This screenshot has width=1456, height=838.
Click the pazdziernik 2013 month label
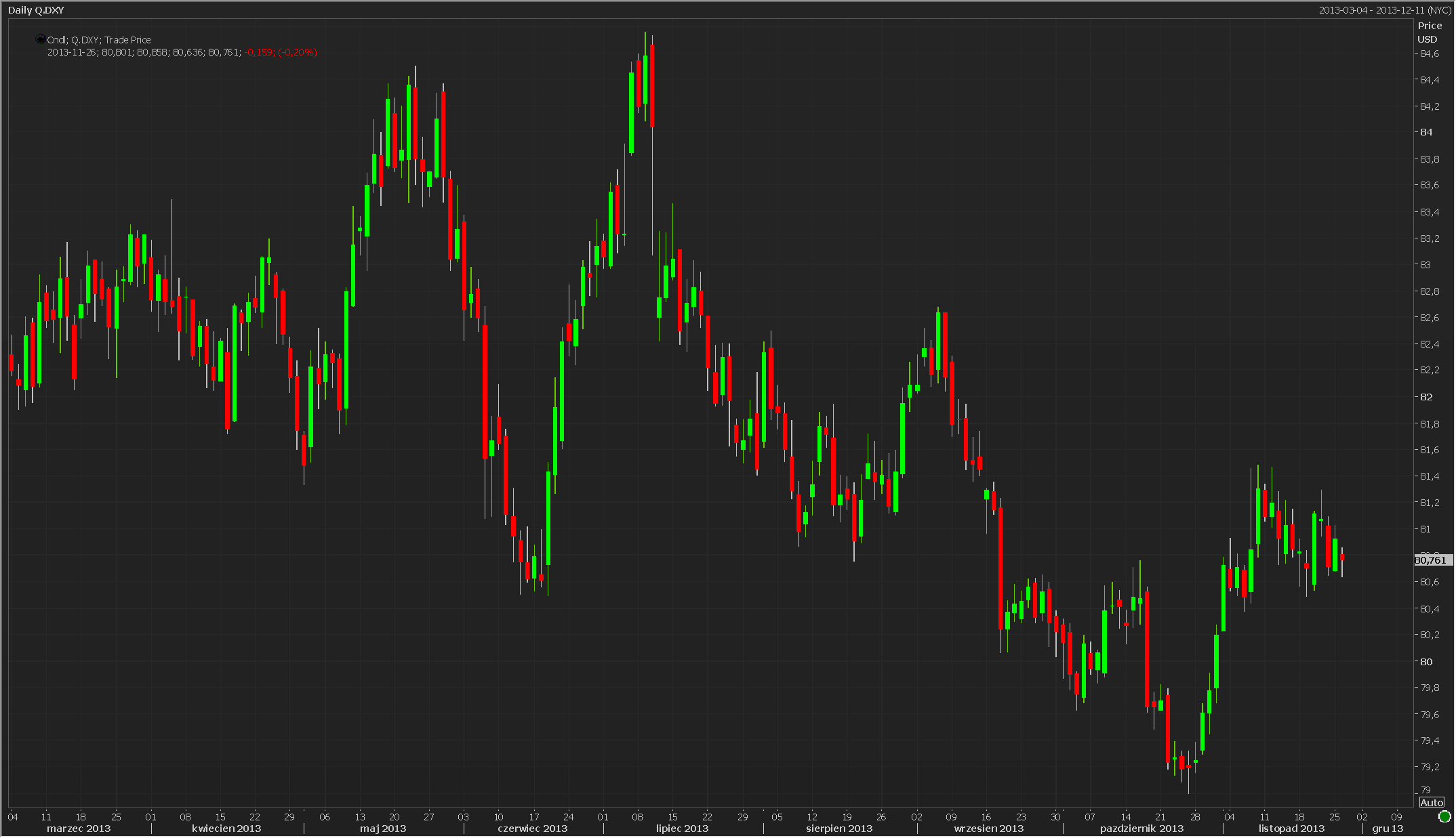point(1142,829)
